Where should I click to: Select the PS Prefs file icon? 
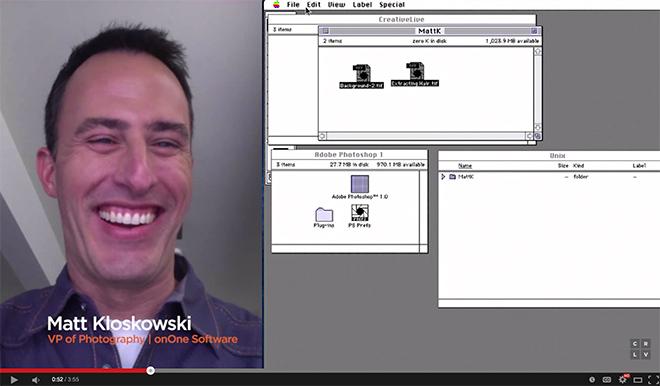(359, 213)
